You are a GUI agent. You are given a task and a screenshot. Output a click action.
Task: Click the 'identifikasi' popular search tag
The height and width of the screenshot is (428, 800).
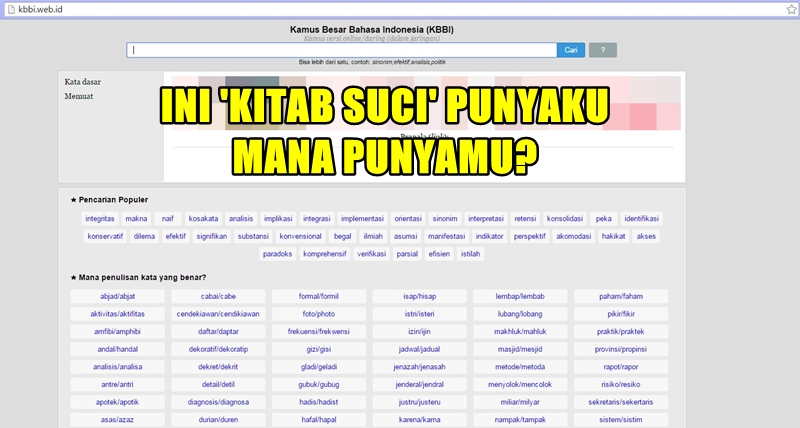[x=646, y=218]
